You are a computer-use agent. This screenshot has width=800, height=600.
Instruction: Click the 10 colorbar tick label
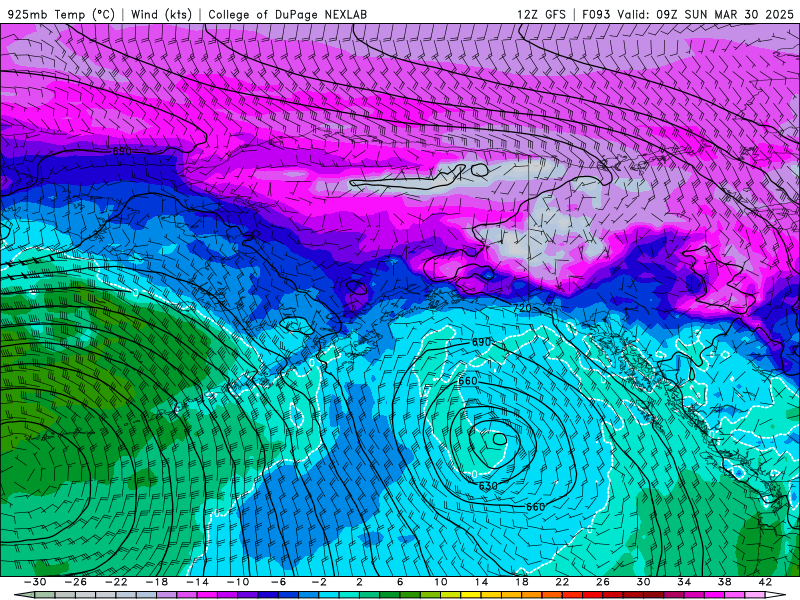440,582
